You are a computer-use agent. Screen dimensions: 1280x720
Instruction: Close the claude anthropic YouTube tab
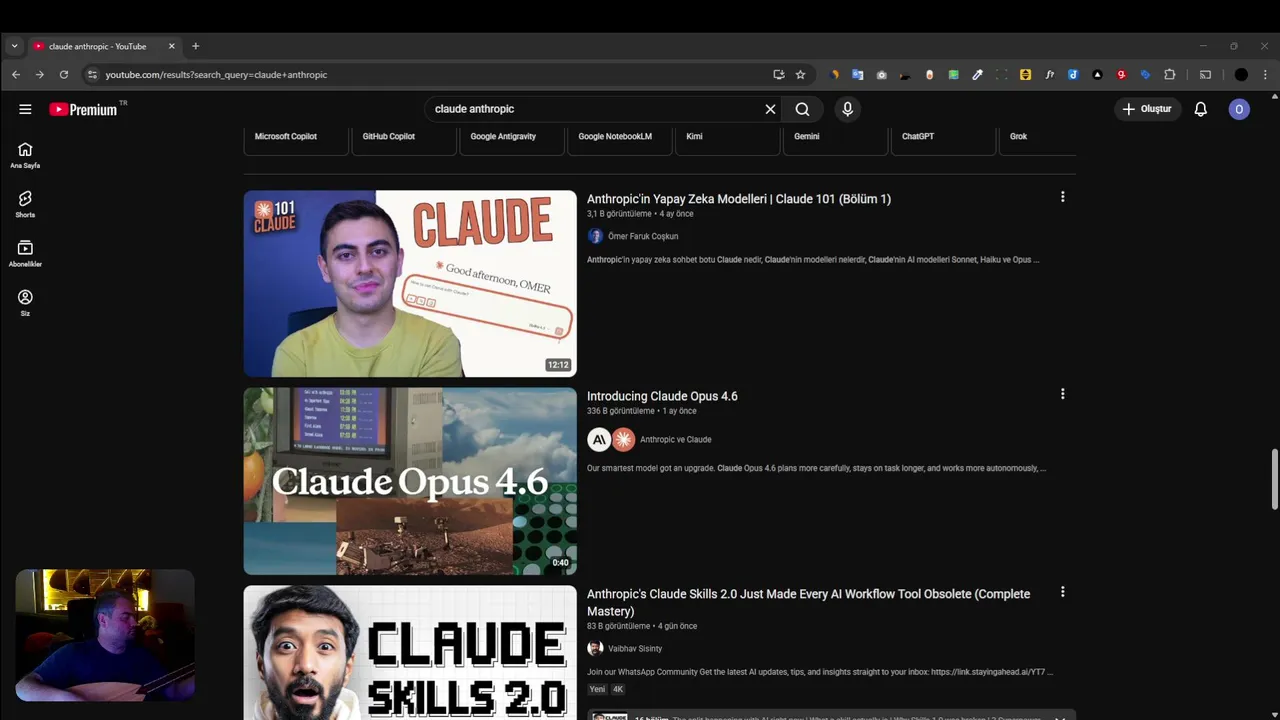click(x=171, y=46)
